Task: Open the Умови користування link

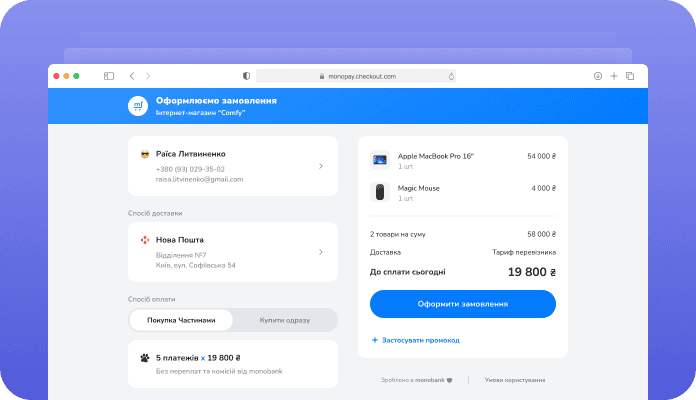Action: click(515, 380)
